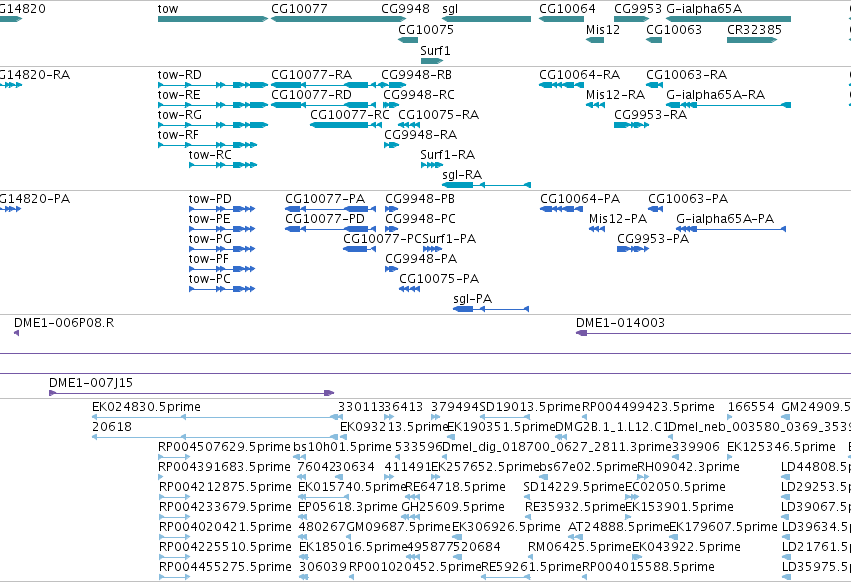This screenshot has width=851, height=582.
Task: Click transcript CG10077-RC
Action: tap(346, 125)
